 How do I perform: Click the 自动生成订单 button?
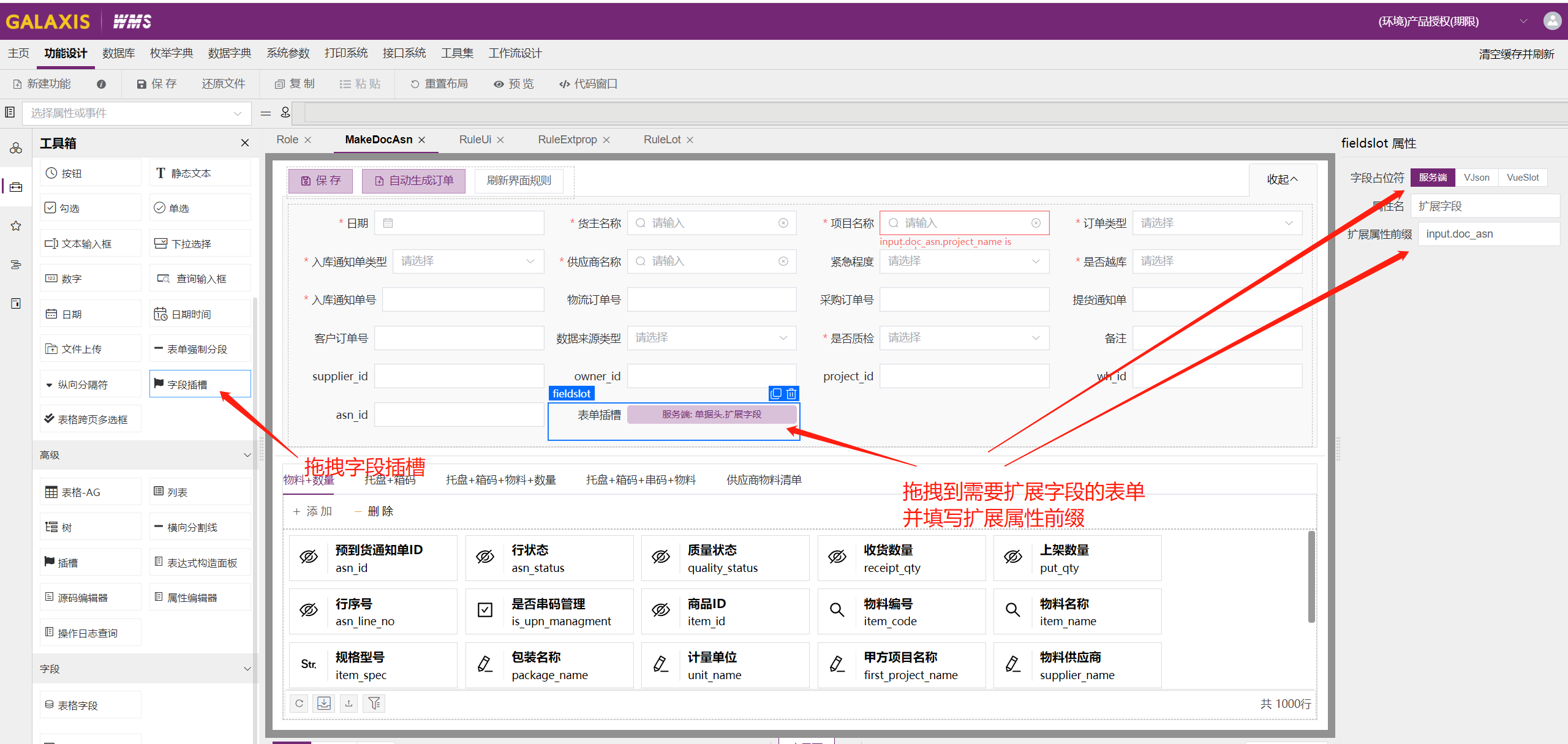[414, 181]
